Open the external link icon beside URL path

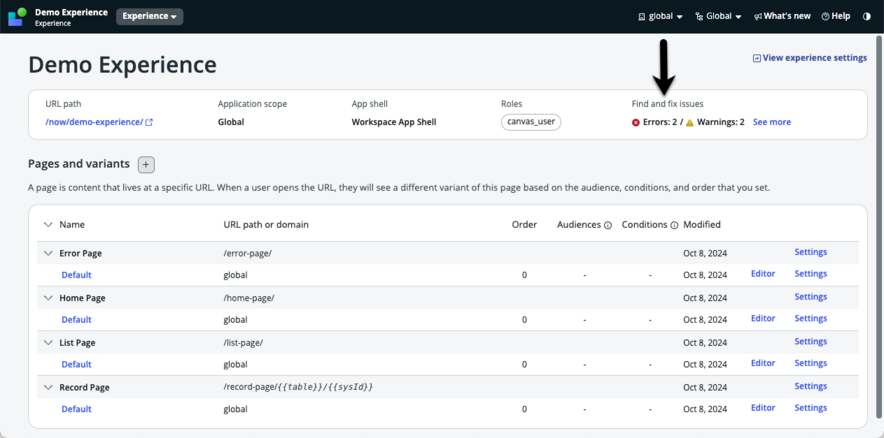[x=149, y=122]
